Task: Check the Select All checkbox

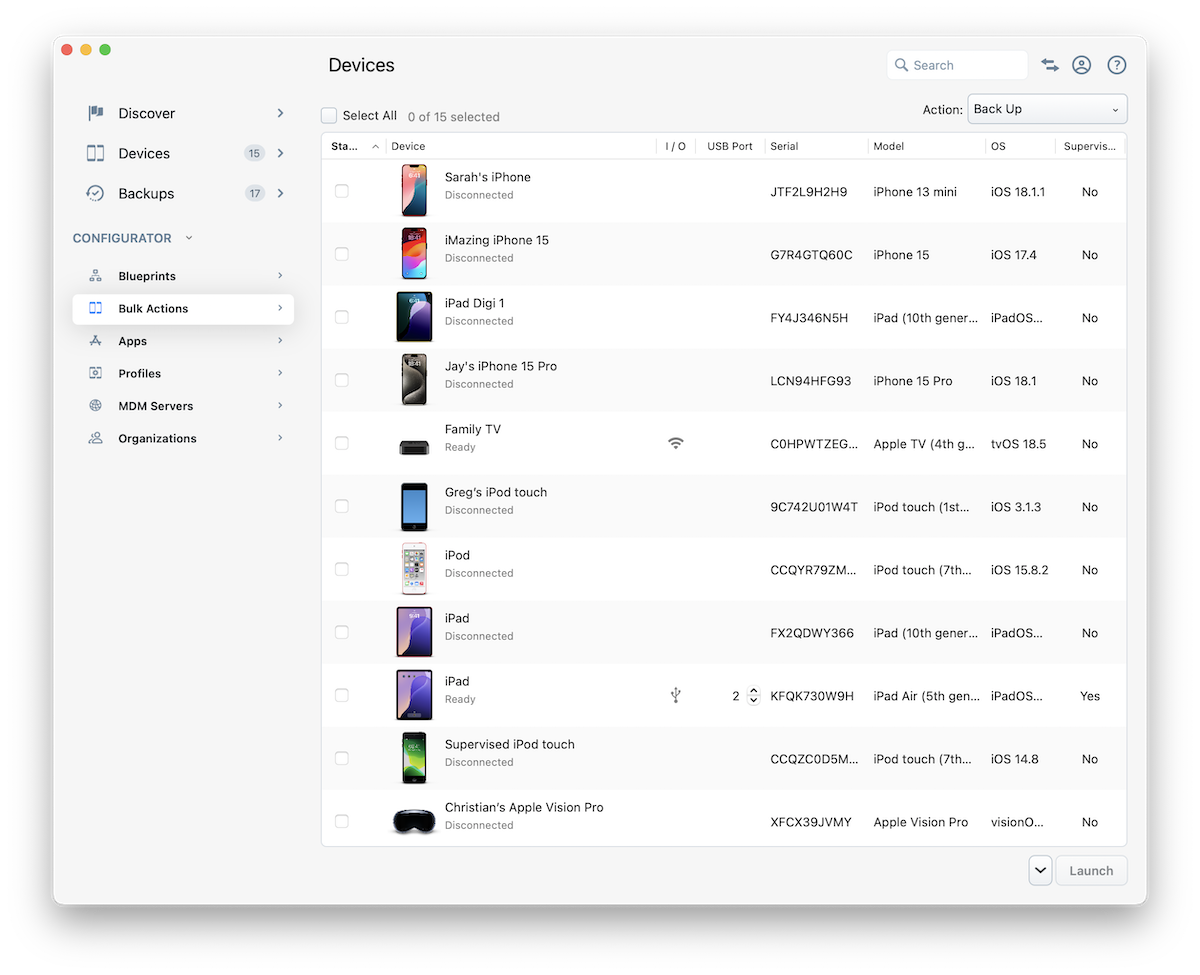Action: (329, 116)
